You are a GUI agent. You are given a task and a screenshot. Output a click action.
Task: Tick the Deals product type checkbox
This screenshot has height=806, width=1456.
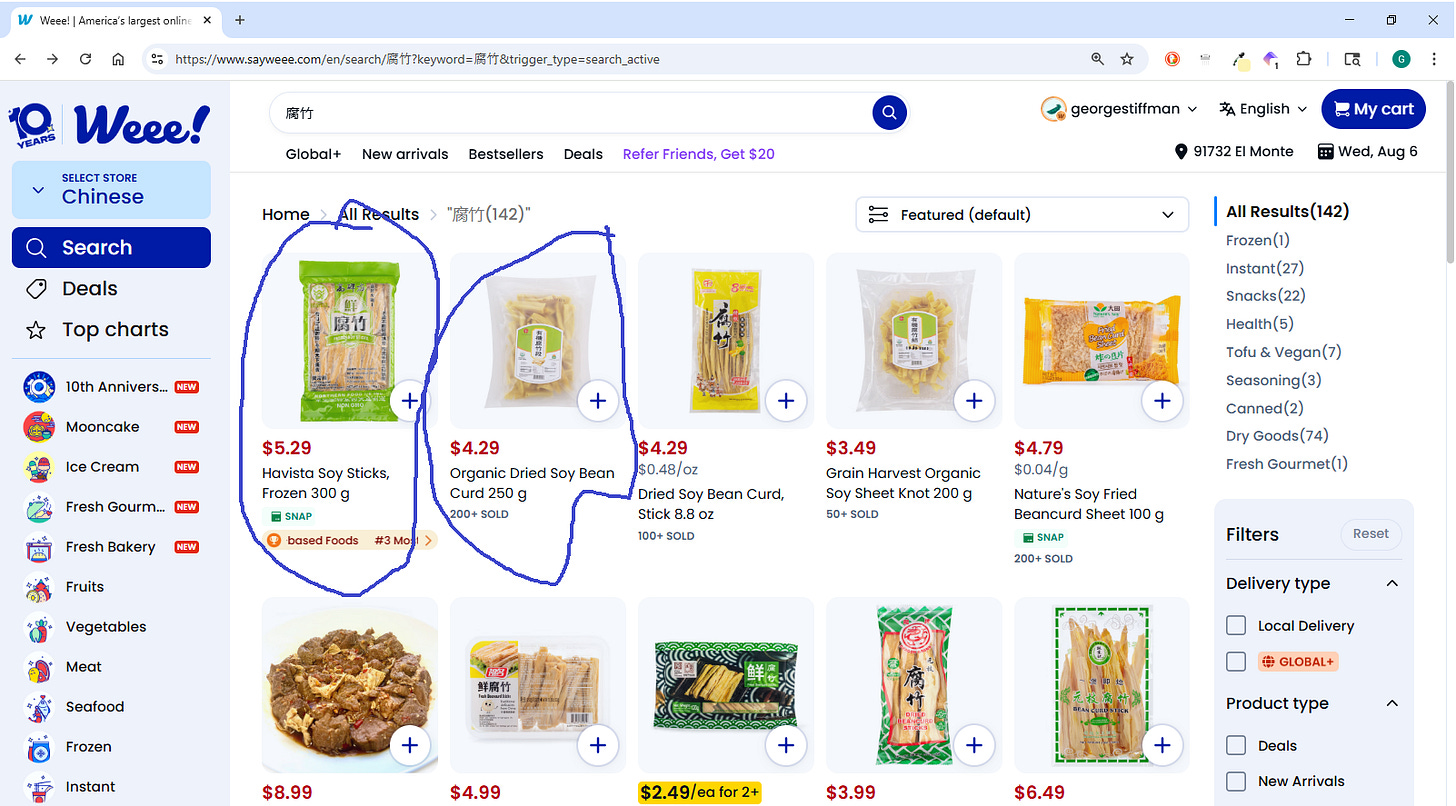coord(1236,745)
